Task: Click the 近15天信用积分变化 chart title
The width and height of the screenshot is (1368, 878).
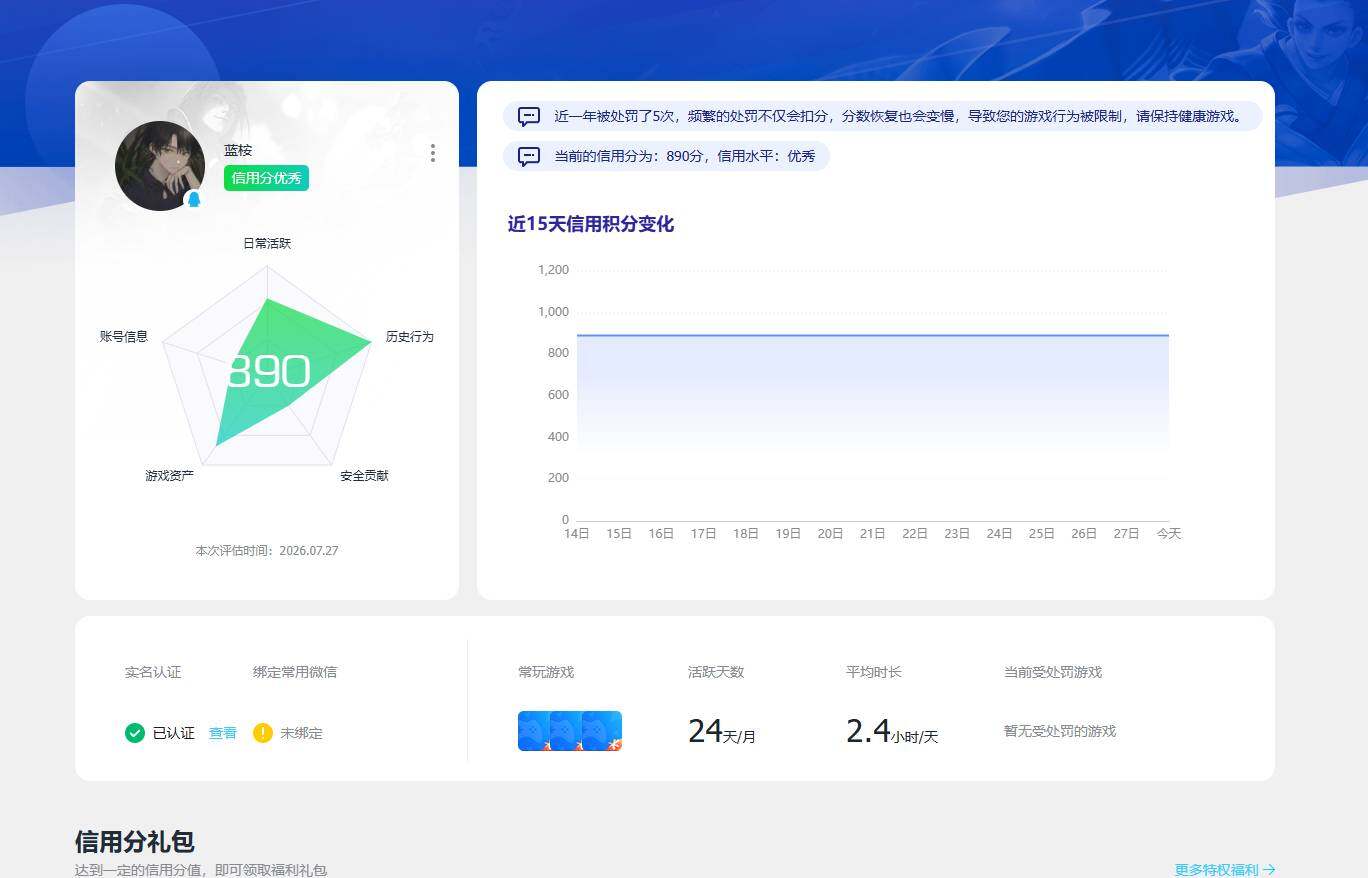Action: coord(591,224)
